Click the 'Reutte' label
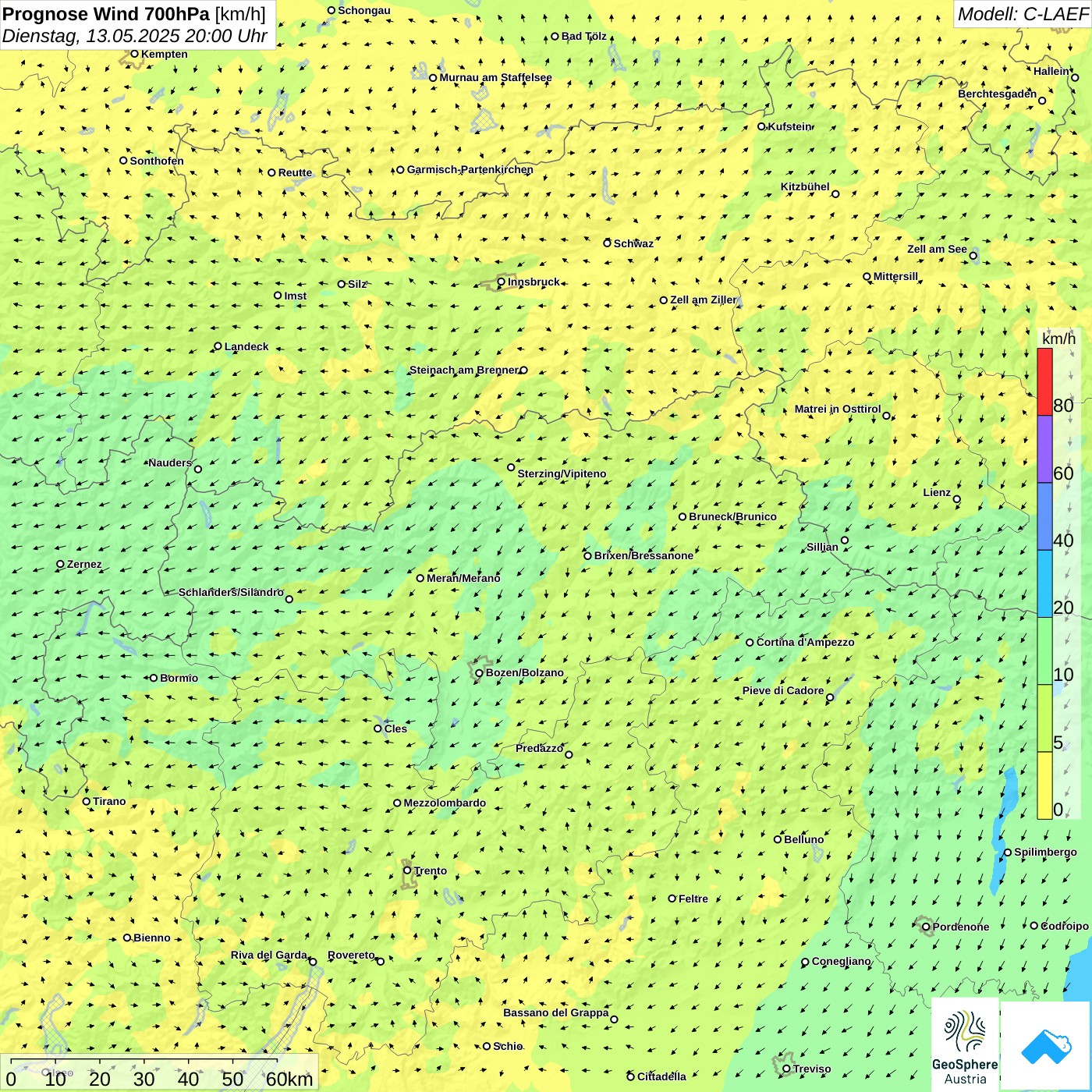Viewport: 1092px width, 1092px height. [295, 173]
